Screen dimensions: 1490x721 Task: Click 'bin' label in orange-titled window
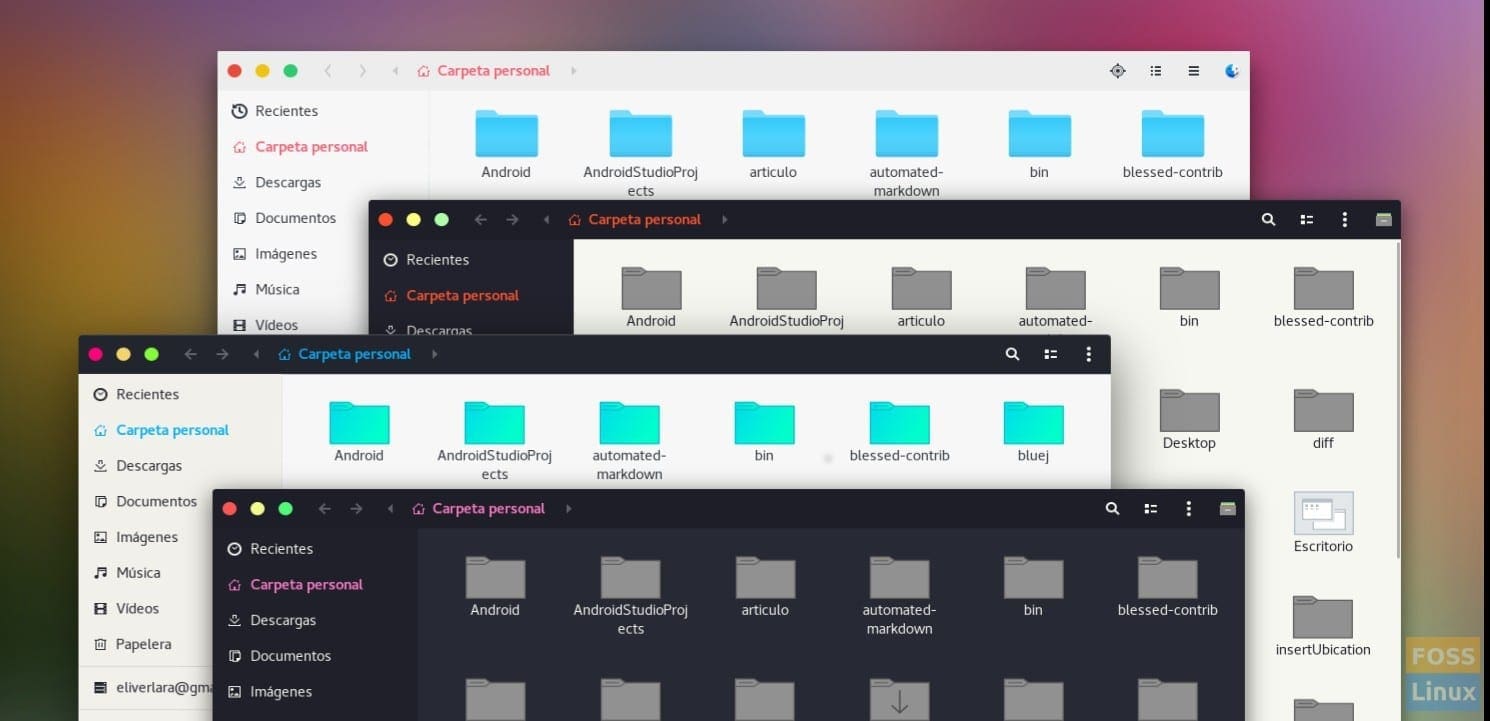1189,321
